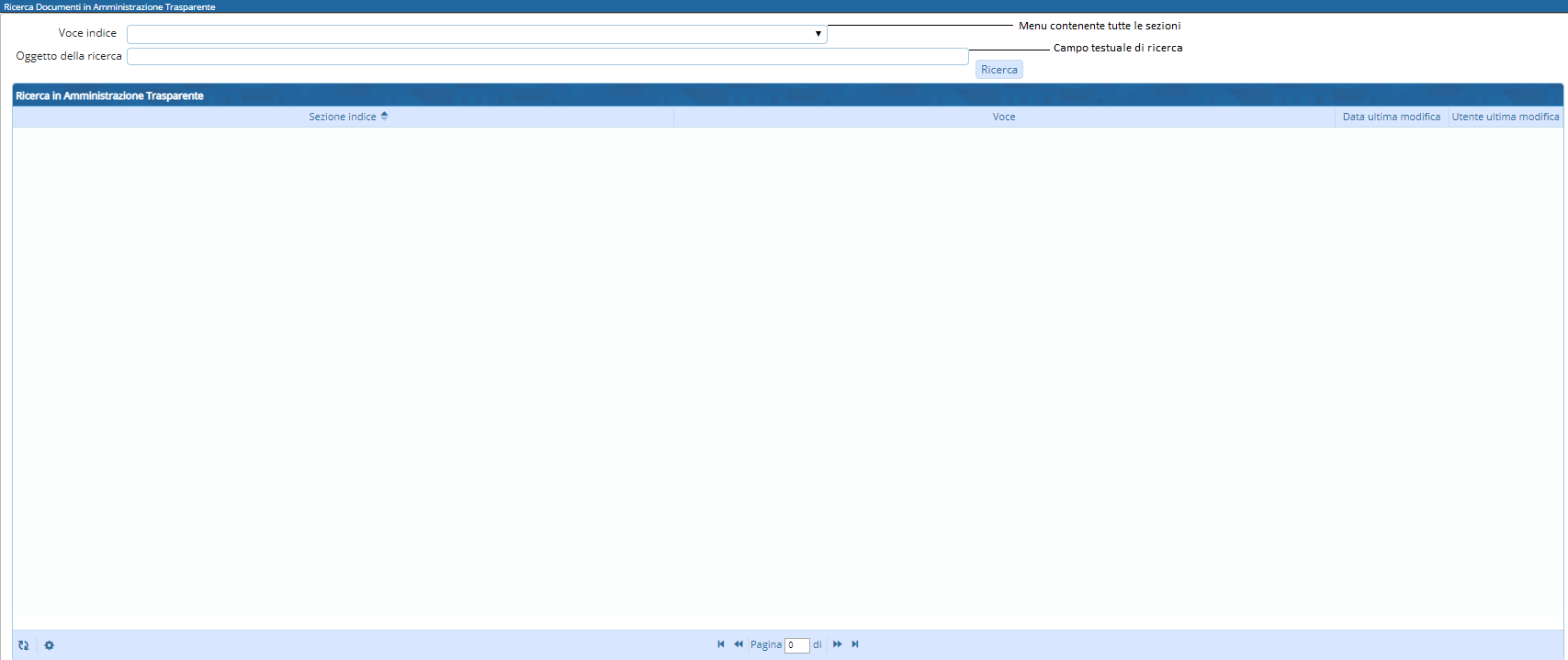This screenshot has height=660, width=1568.
Task: Click the refresh icon in the grid footer
Action: coord(24,645)
